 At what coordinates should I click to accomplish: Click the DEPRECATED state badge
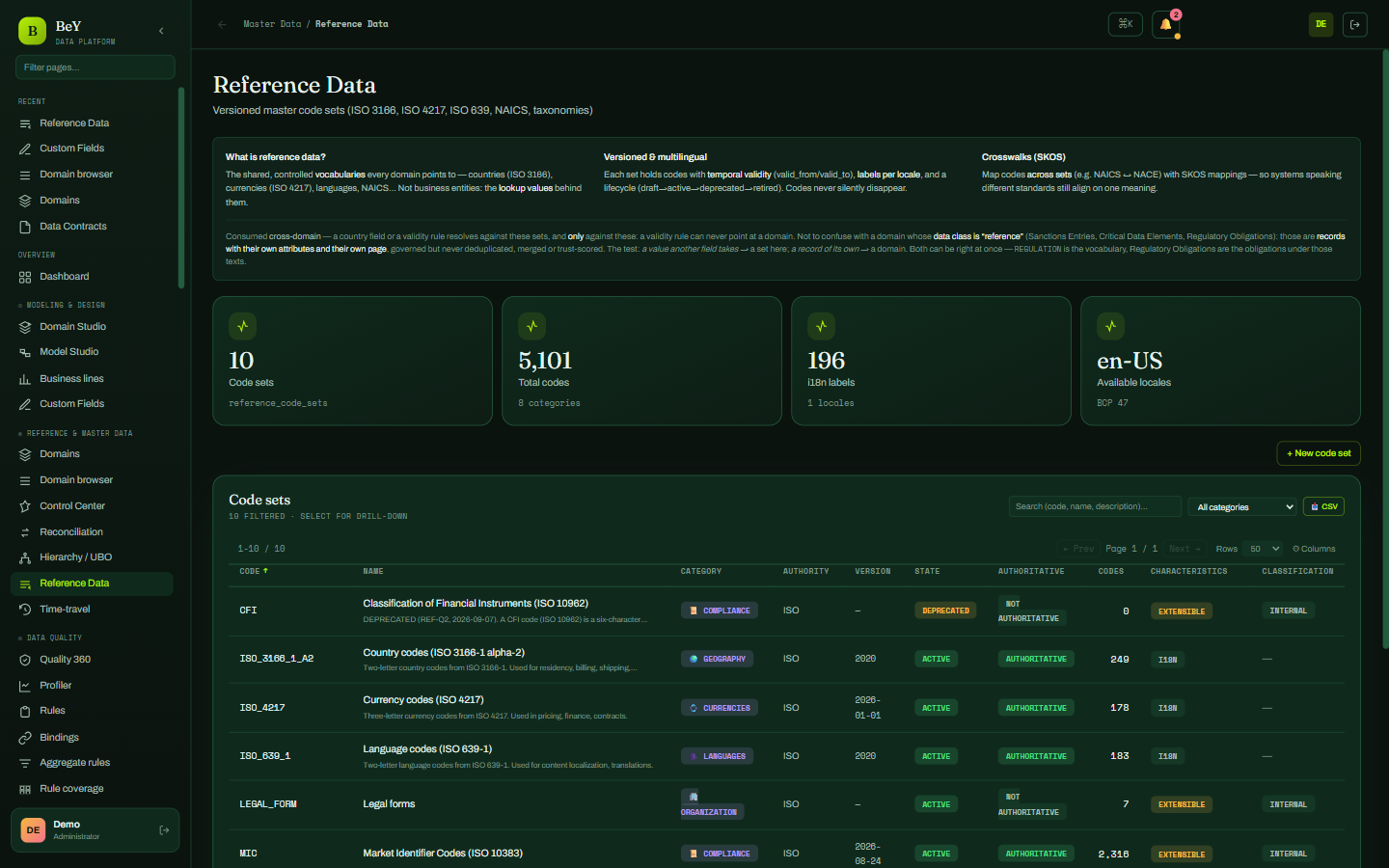coord(945,610)
